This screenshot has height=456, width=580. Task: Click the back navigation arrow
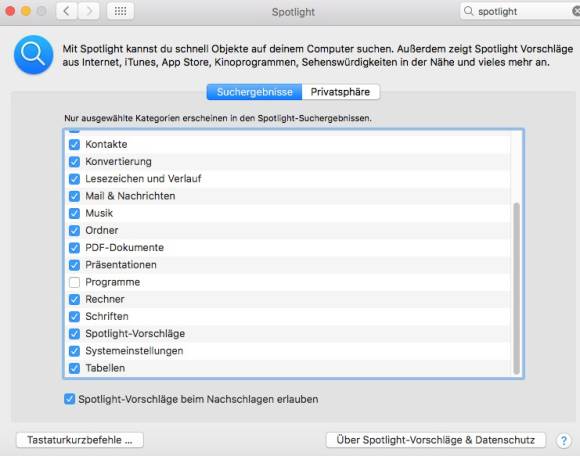click(67, 11)
